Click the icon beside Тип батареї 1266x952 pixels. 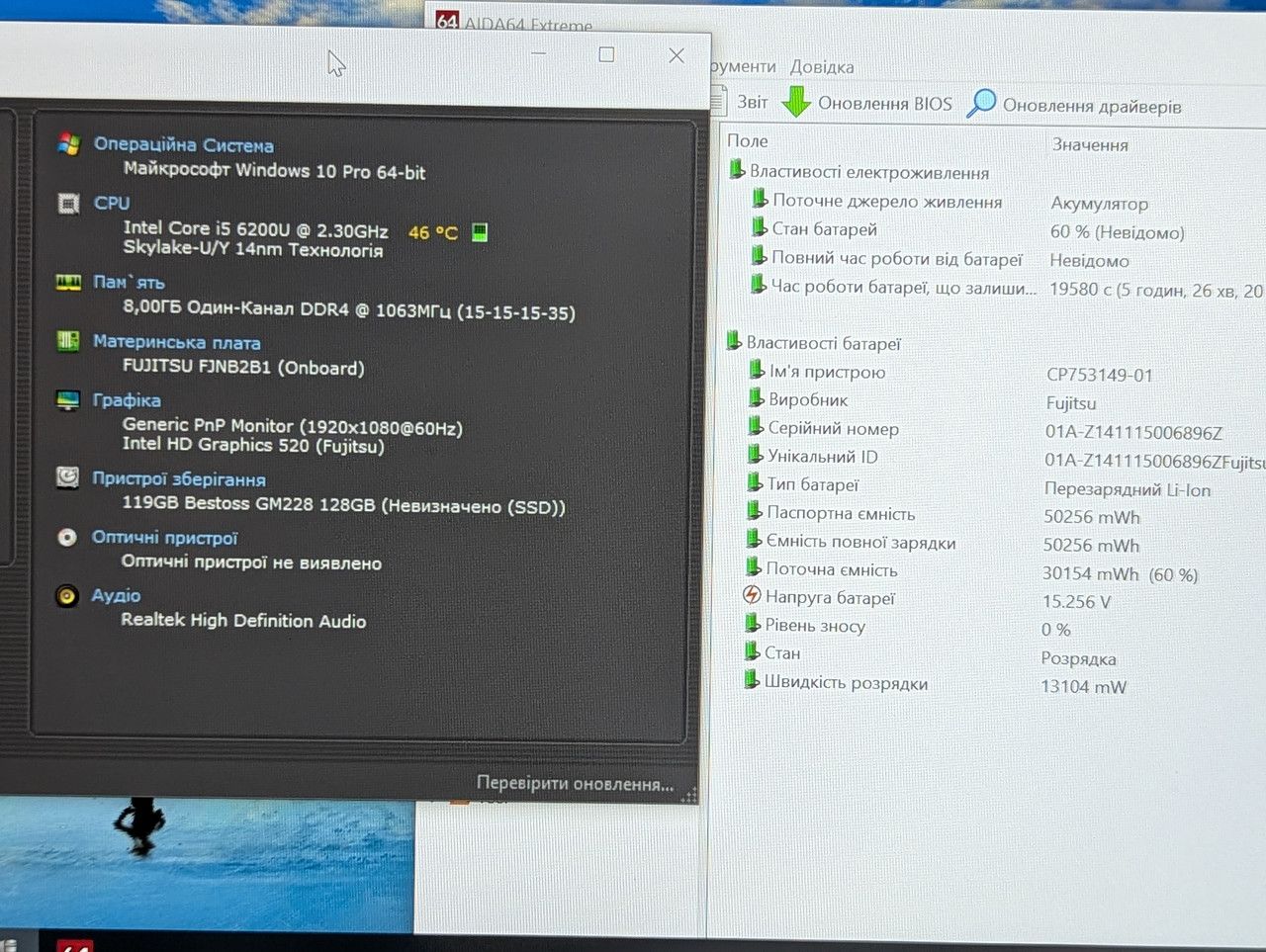pyautogui.click(x=757, y=483)
